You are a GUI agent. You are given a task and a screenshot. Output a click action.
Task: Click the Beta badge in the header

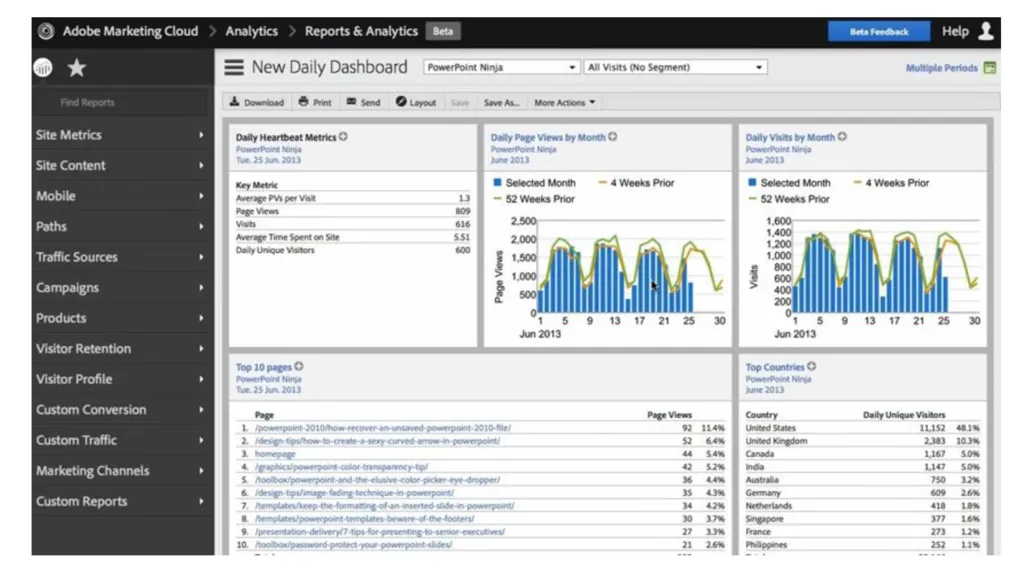tap(443, 31)
